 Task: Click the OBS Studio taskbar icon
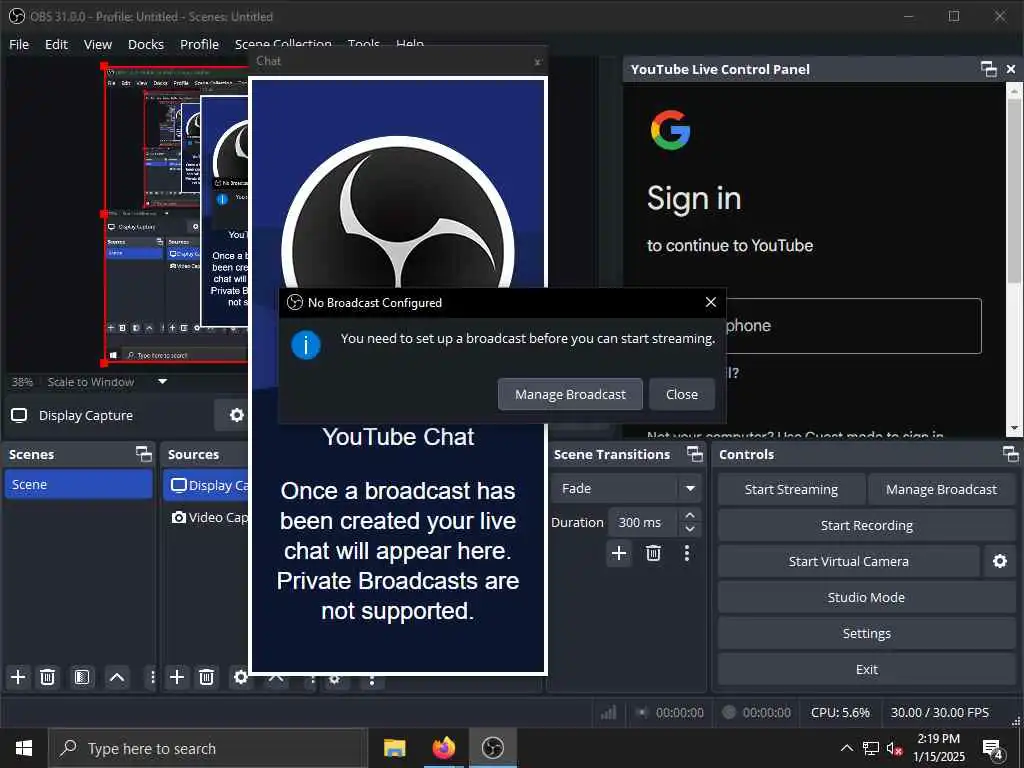click(x=493, y=748)
